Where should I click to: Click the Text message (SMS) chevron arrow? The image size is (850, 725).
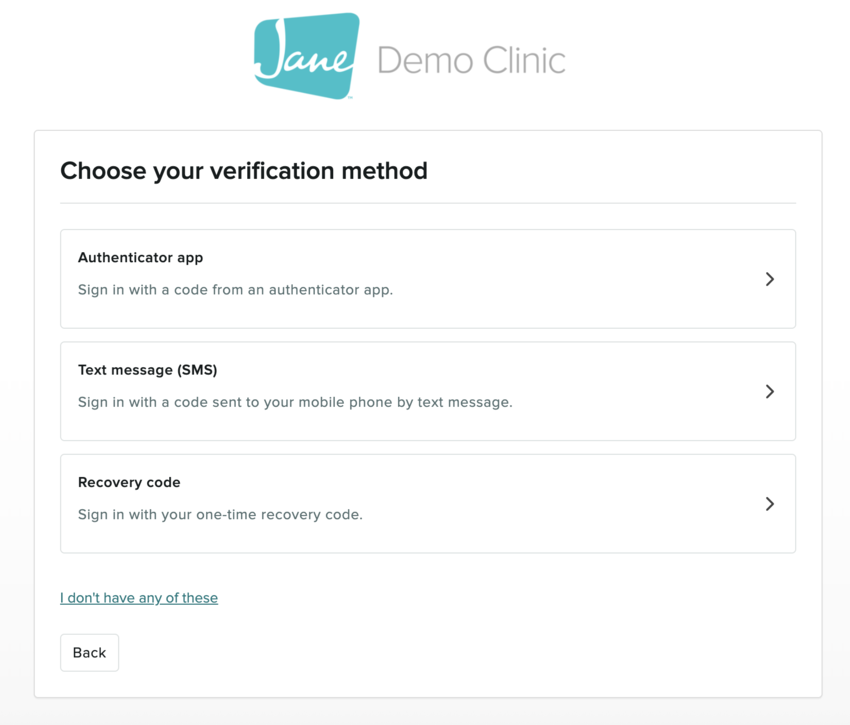pos(769,391)
